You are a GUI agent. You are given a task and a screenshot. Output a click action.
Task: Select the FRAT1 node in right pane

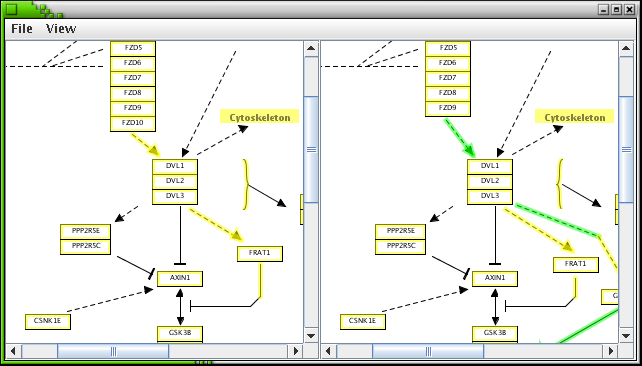point(576,264)
